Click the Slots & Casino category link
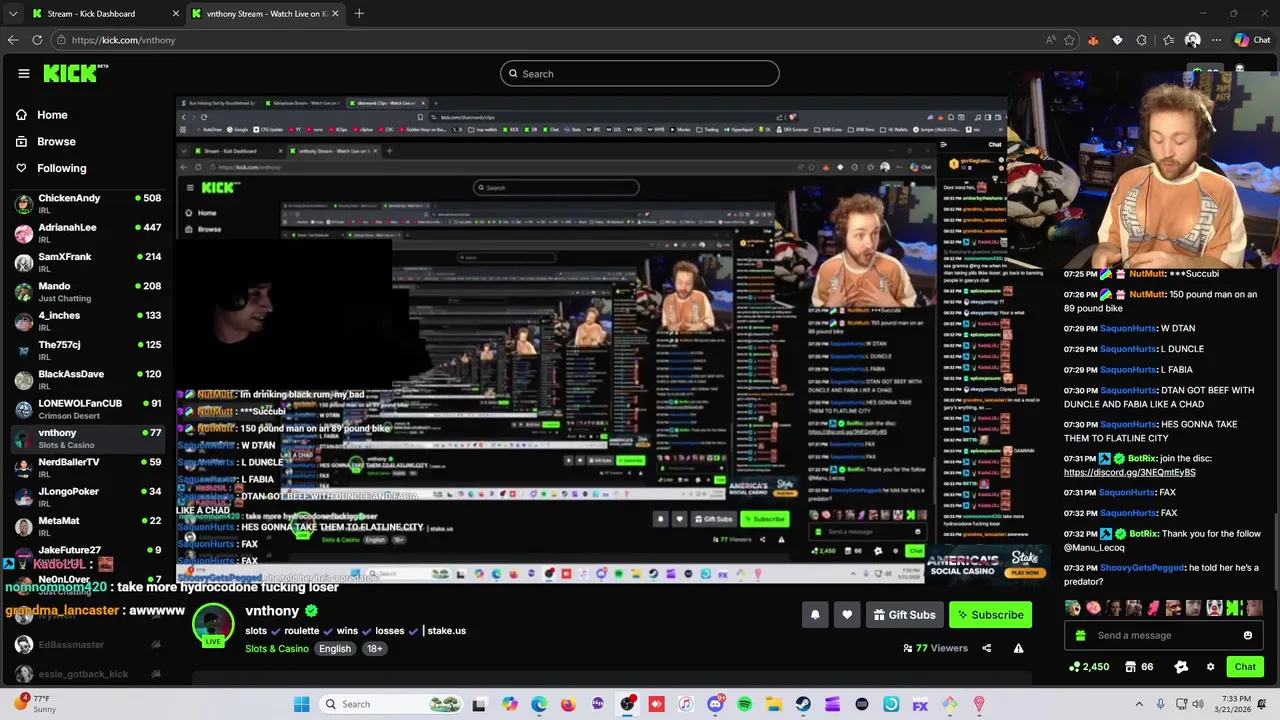The height and width of the screenshot is (720, 1280). pyautogui.click(x=277, y=649)
